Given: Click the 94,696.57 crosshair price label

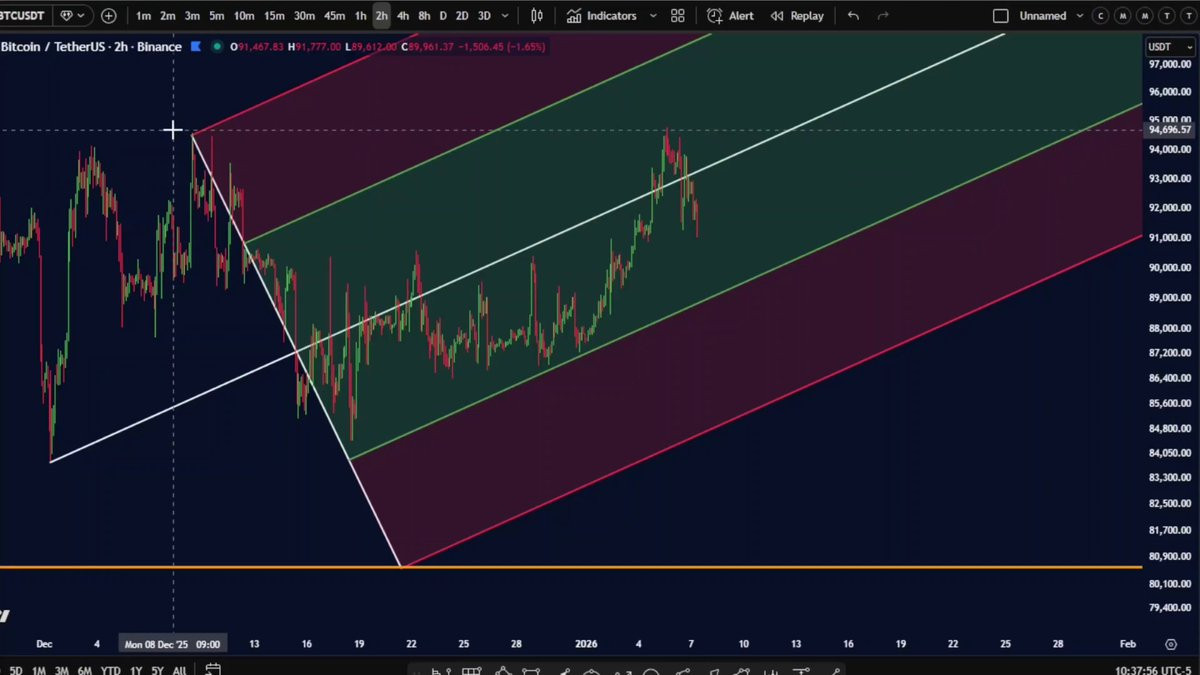Looking at the screenshot, I should [1170, 130].
